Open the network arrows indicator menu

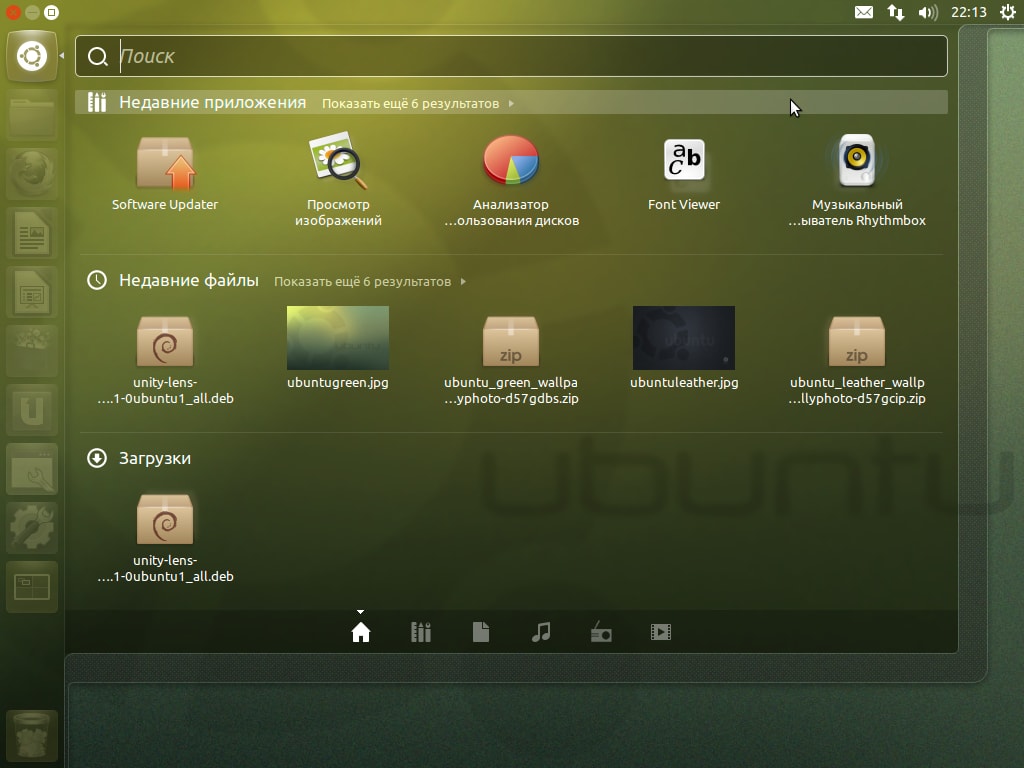pos(895,12)
